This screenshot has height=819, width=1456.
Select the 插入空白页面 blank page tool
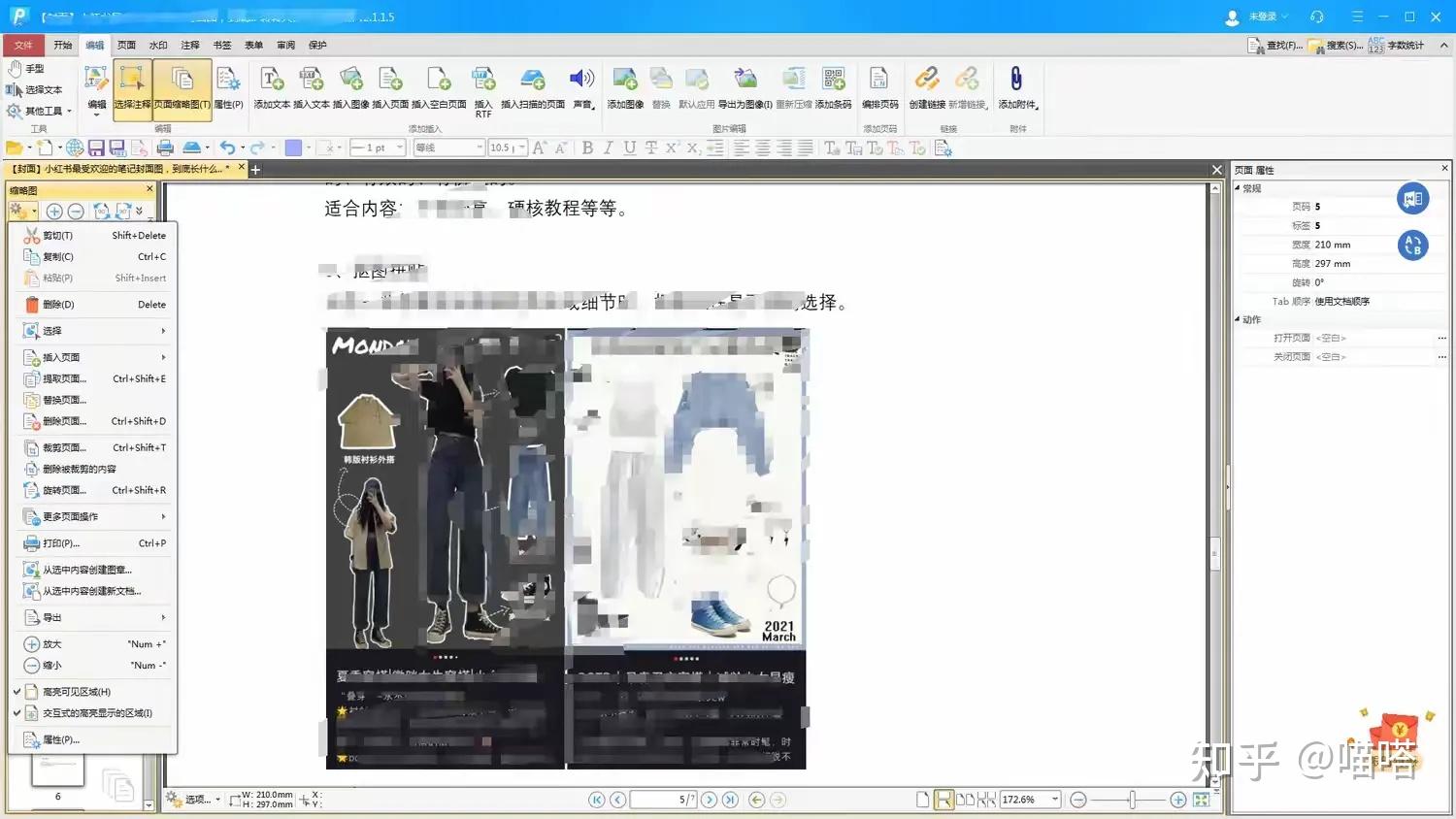click(439, 81)
